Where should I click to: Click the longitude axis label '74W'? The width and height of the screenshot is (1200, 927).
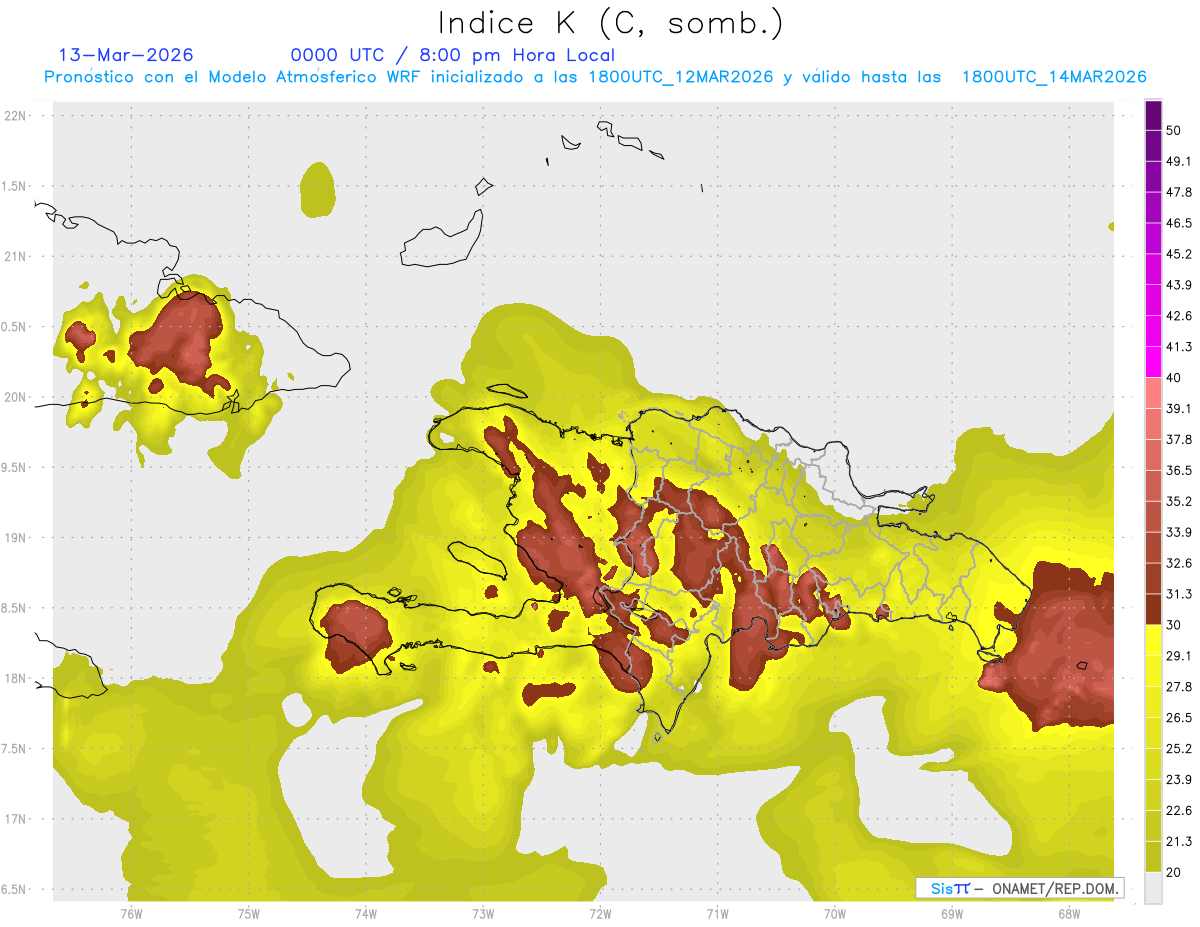tap(365, 914)
